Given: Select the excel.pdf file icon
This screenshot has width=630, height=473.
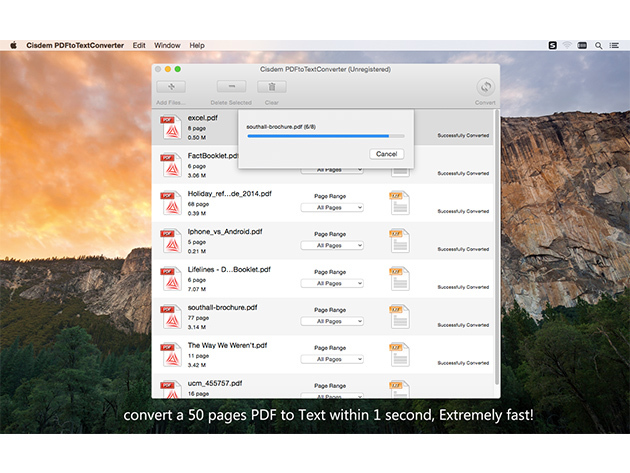Looking at the screenshot, I should tap(171, 127).
